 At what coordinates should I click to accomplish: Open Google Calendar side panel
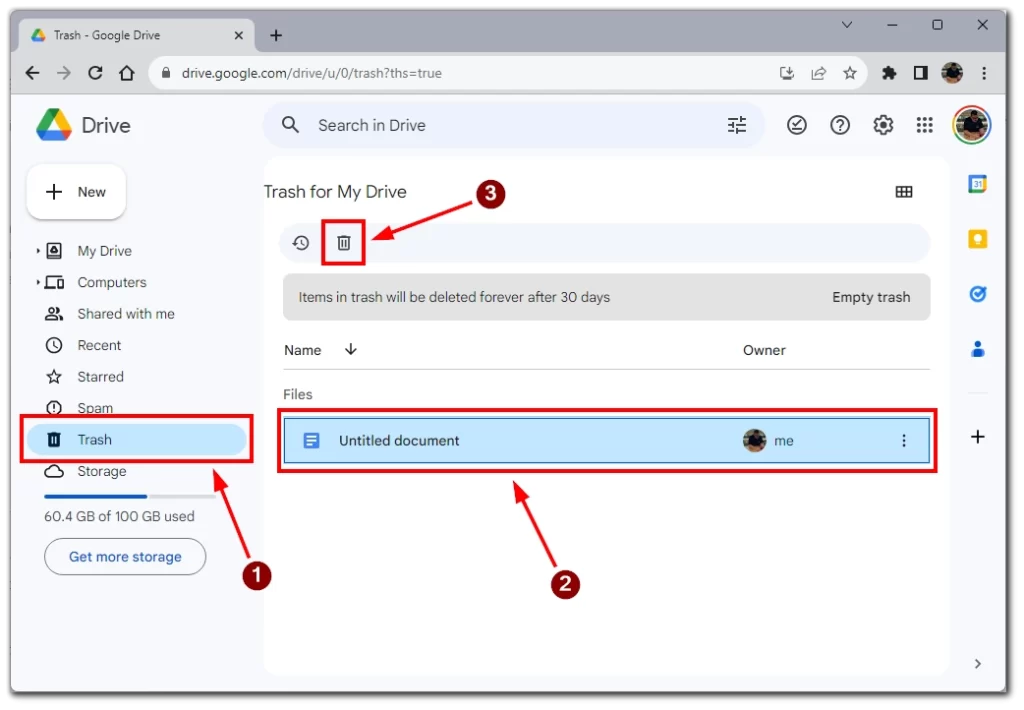click(x=978, y=184)
